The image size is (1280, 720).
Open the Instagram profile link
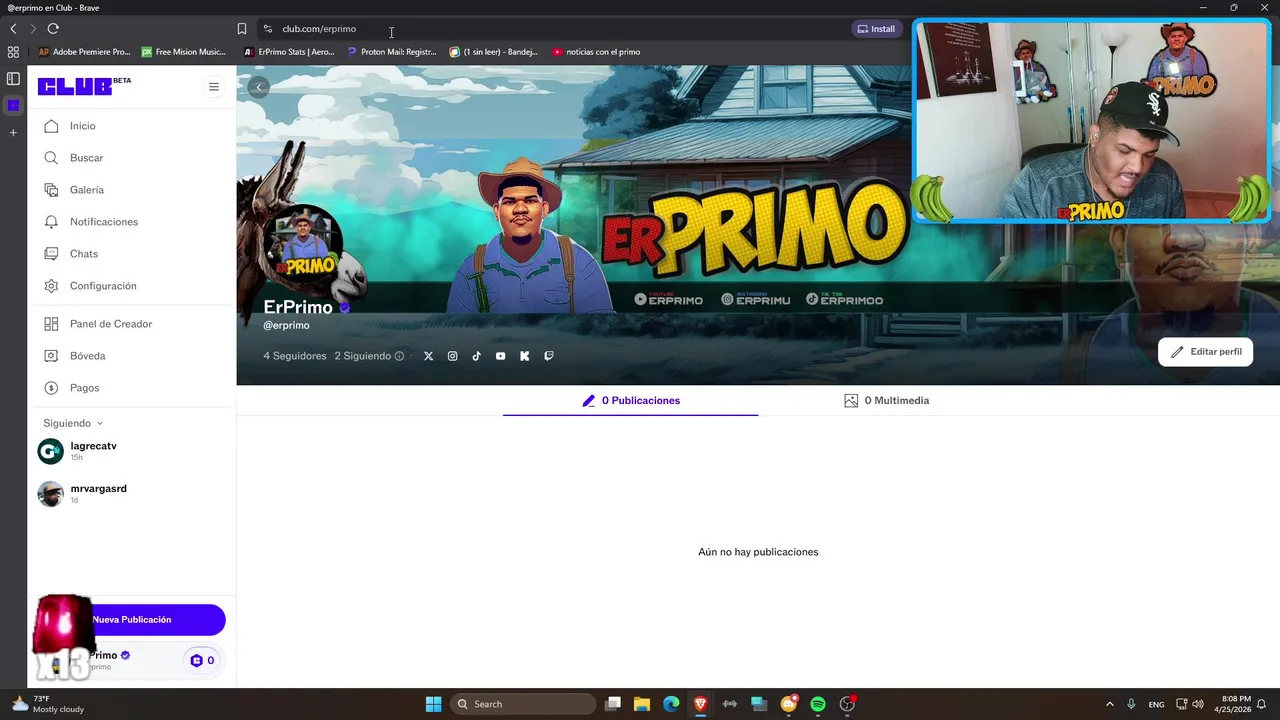click(x=452, y=356)
